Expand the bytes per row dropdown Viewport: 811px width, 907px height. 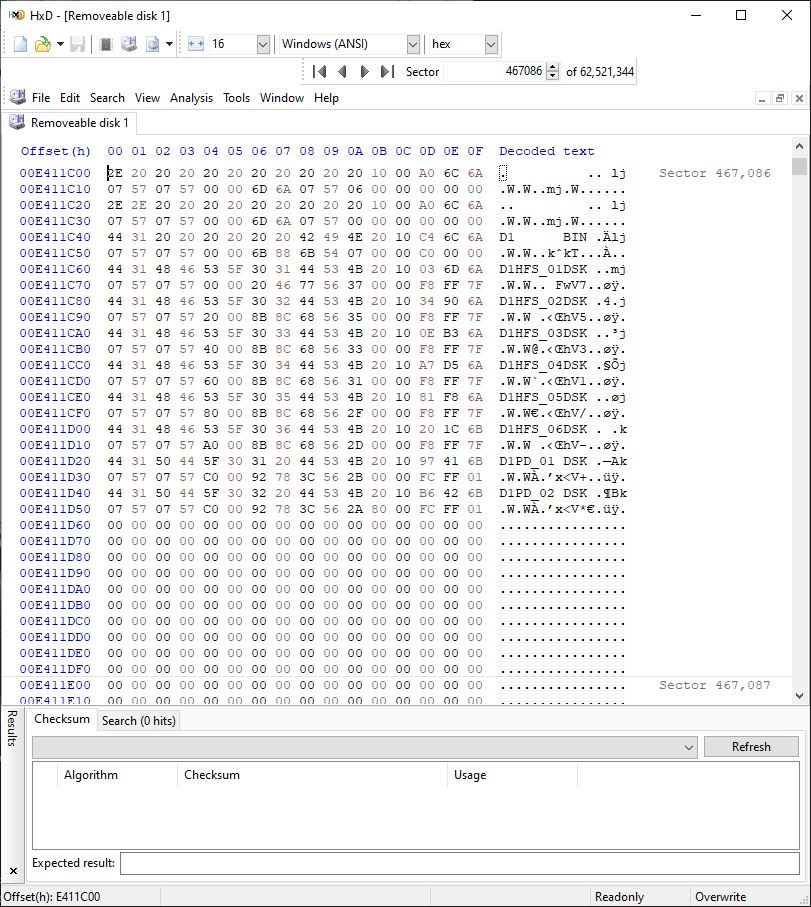tap(263, 44)
